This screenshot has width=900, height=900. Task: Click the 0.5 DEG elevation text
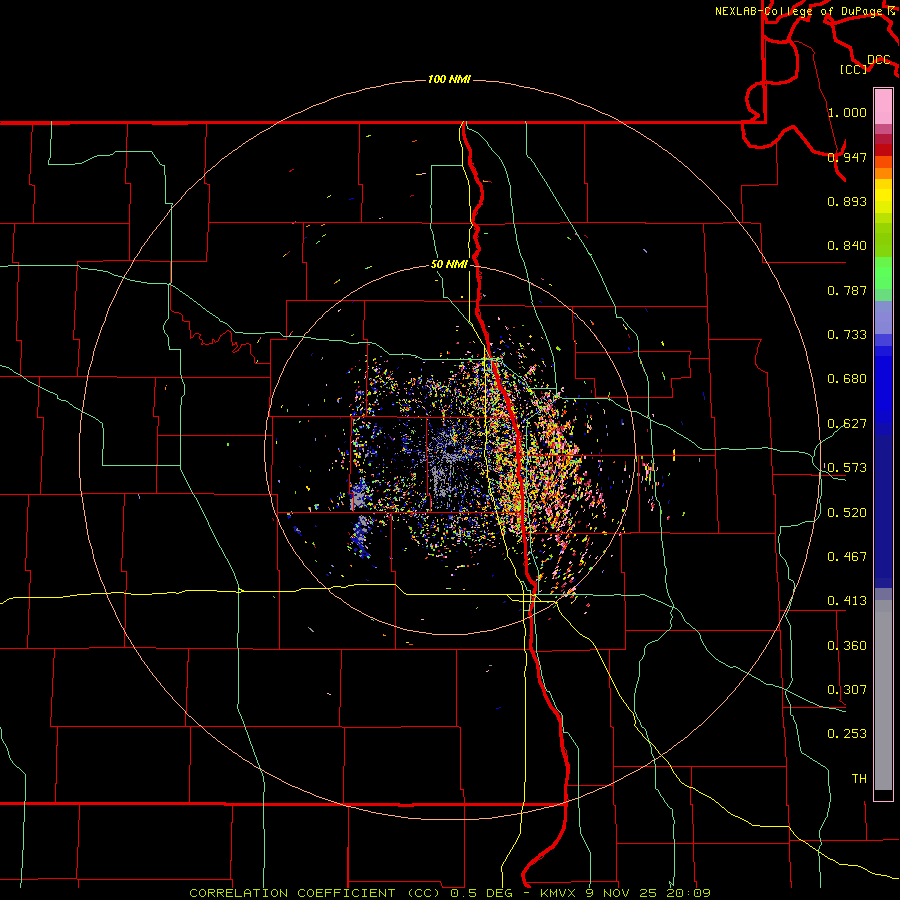coord(482,893)
